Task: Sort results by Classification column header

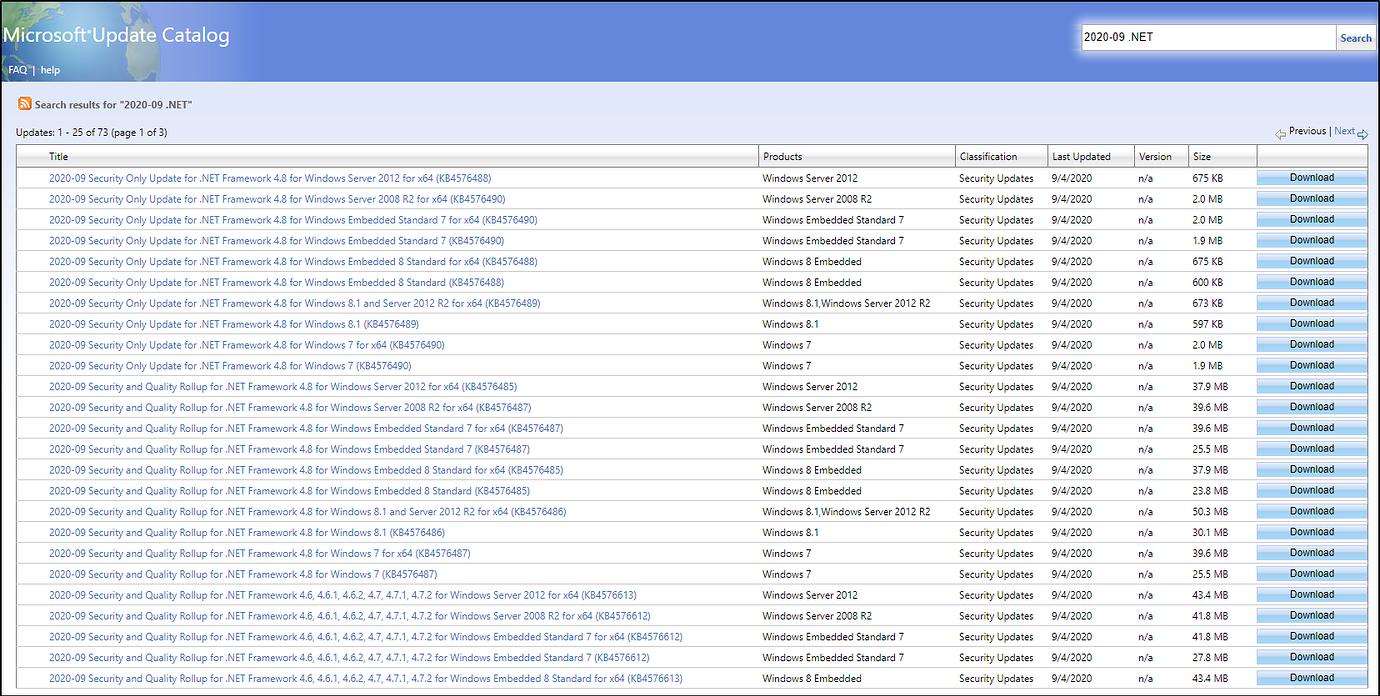Action: tap(988, 156)
